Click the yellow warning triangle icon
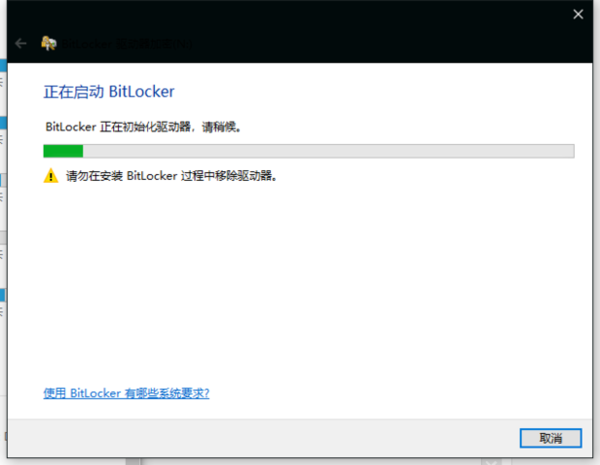 click(x=51, y=176)
